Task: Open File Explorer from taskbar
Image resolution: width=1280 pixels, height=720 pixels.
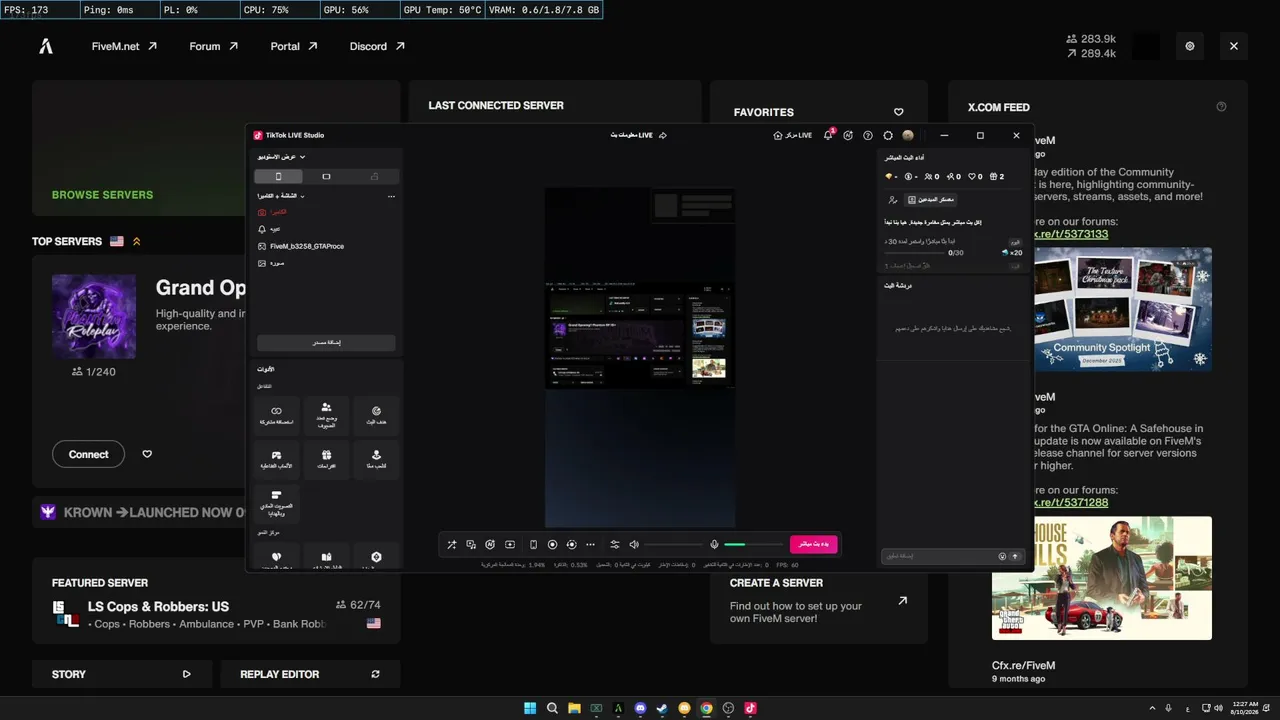Action: pos(574,708)
